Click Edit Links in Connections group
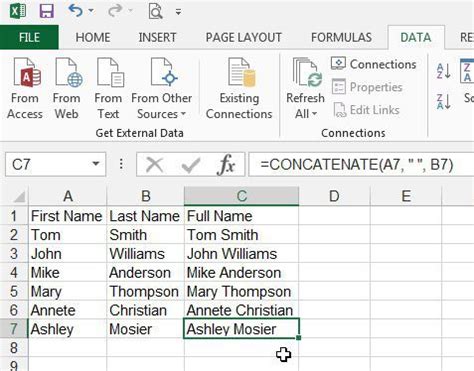Viewport: 474px width, 371px height. [366, 110]
